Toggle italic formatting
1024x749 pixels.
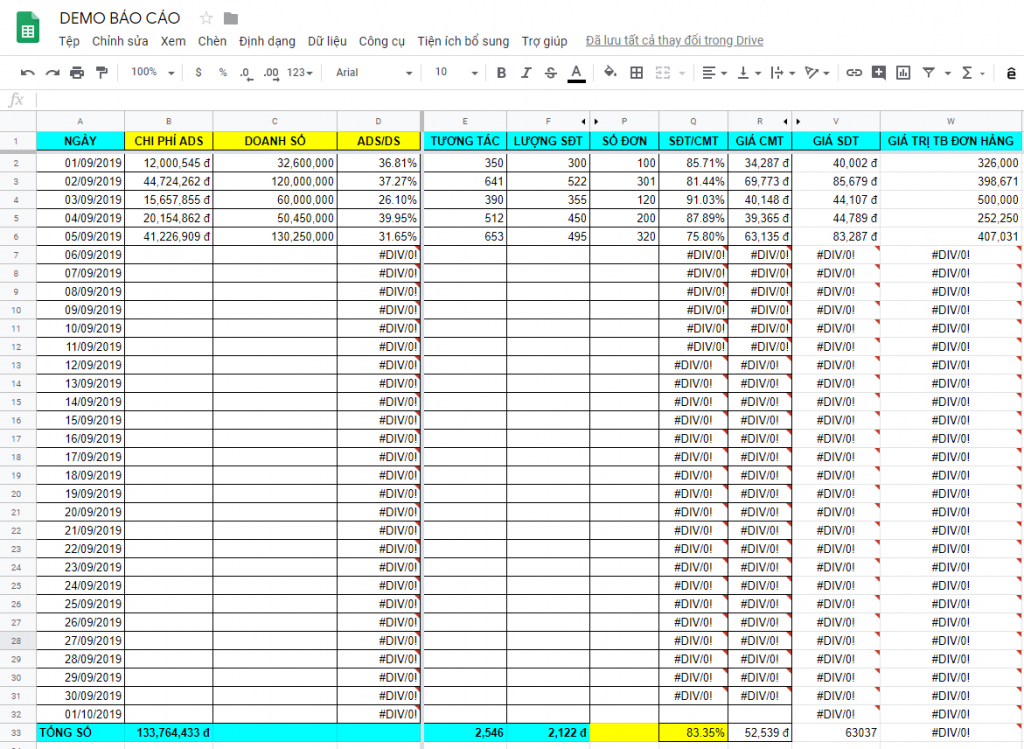526,72
